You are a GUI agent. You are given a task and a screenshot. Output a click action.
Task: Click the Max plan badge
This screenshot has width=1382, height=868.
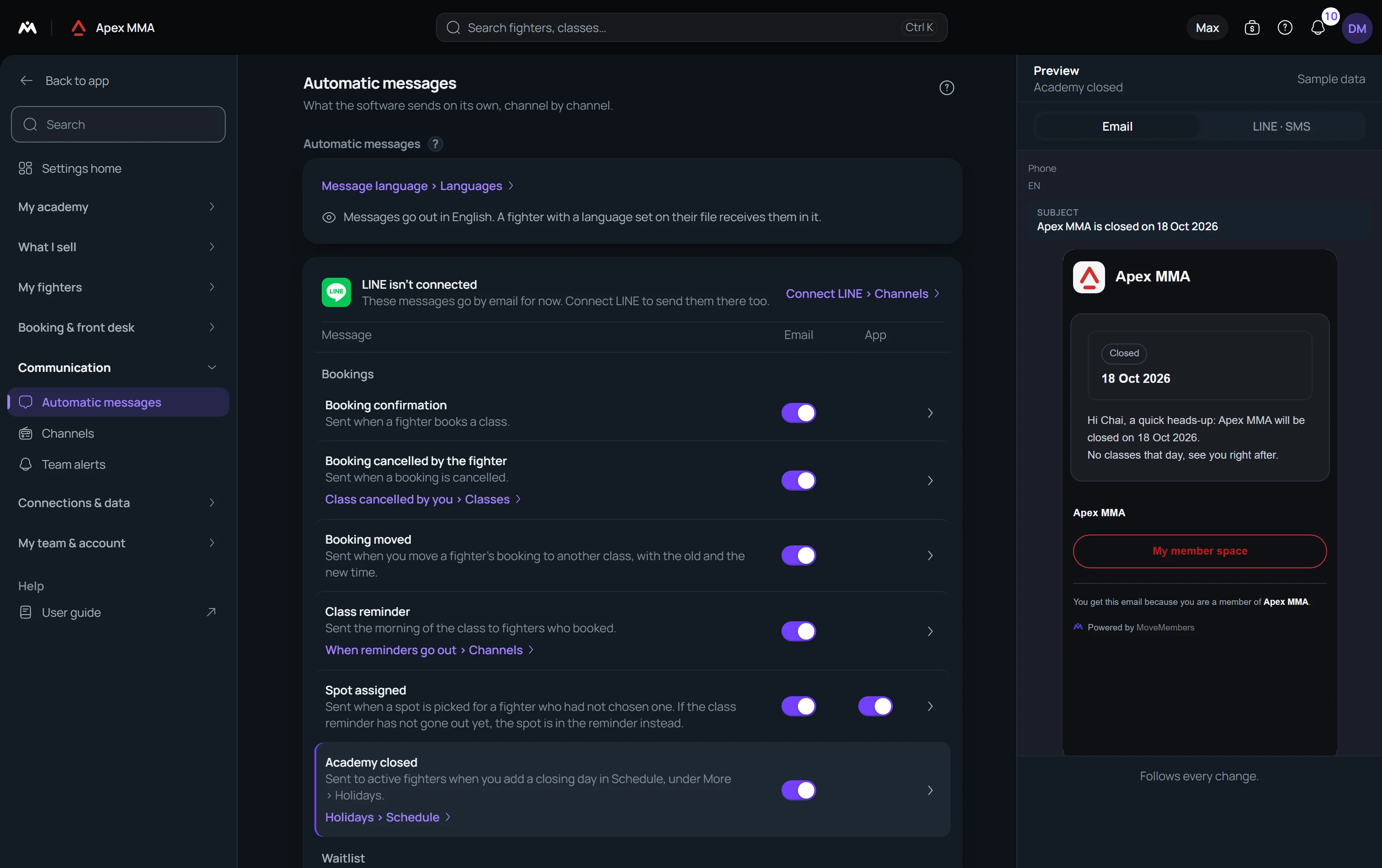click(1207, 27)
